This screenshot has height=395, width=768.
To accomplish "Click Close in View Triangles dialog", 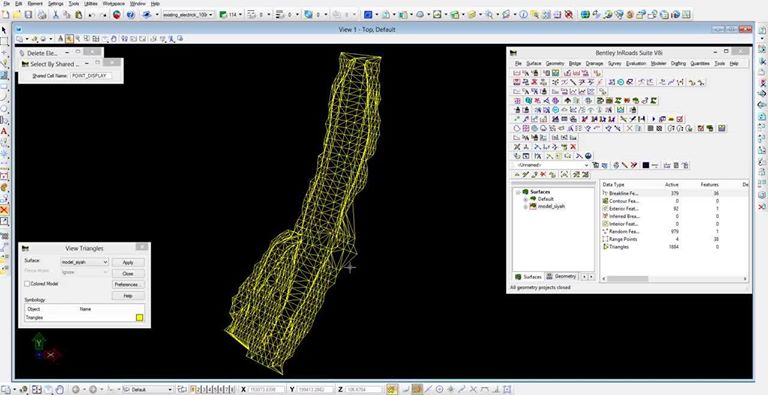I will click(x=128, y=273).
